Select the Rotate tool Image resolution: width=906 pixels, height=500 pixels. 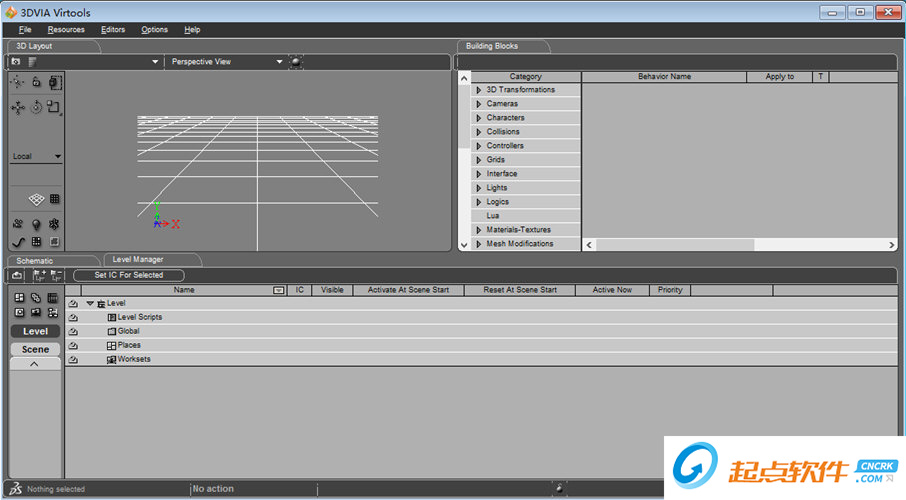[x=36, y=108]
